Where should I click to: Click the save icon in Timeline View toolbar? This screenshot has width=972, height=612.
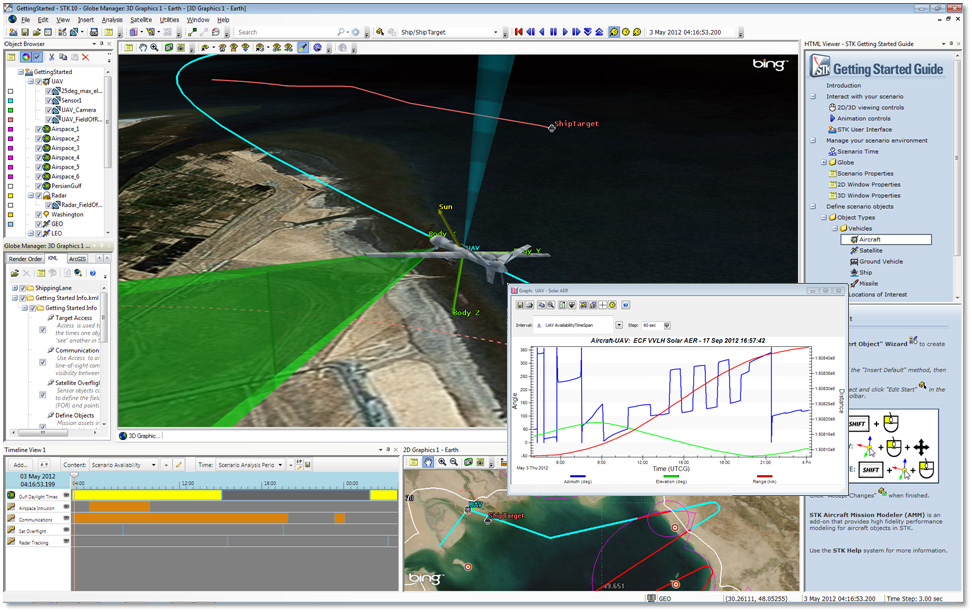pyautogui.click(x=307, y=464)
